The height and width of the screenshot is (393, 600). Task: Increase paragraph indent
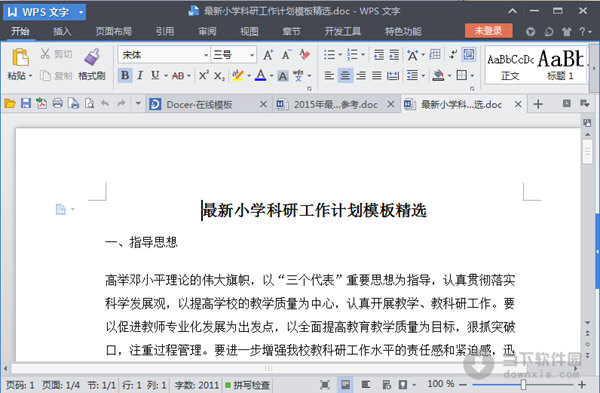[x=394, y=55]
